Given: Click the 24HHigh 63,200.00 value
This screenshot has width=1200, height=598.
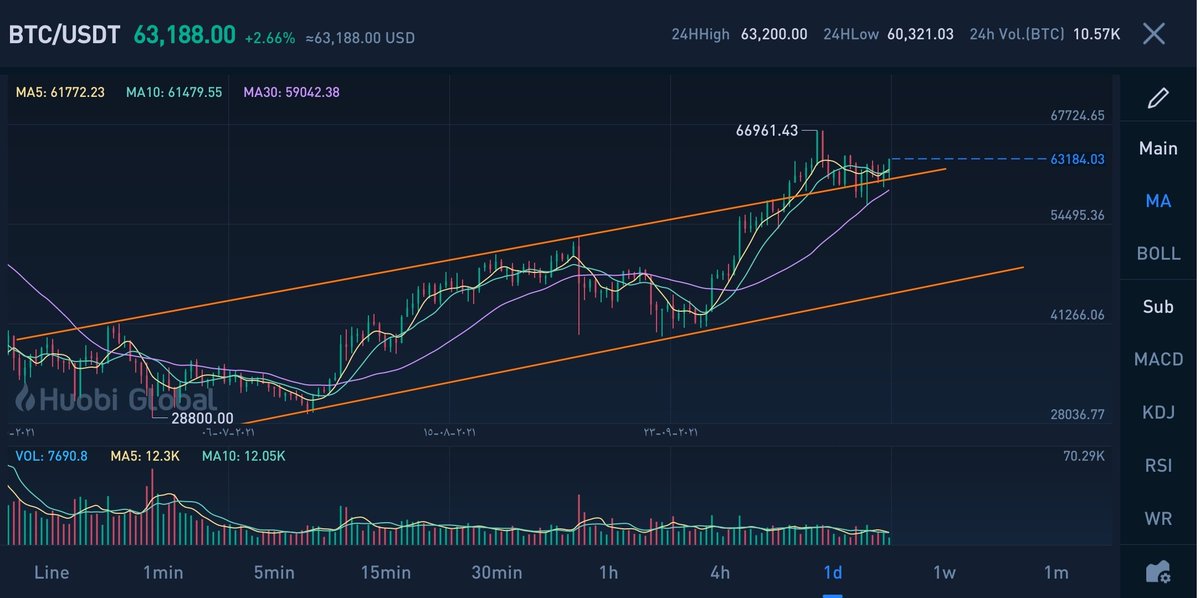Looking at the screenshot, I should pos(774,34).
